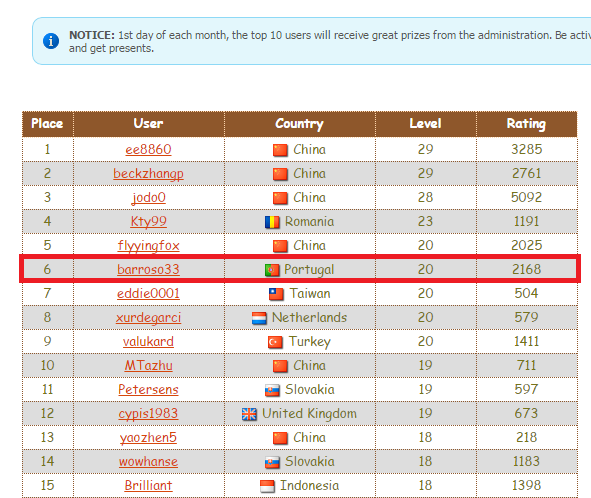Click the rating value 2025
591x498 pixels.
(x=527, y=246)
